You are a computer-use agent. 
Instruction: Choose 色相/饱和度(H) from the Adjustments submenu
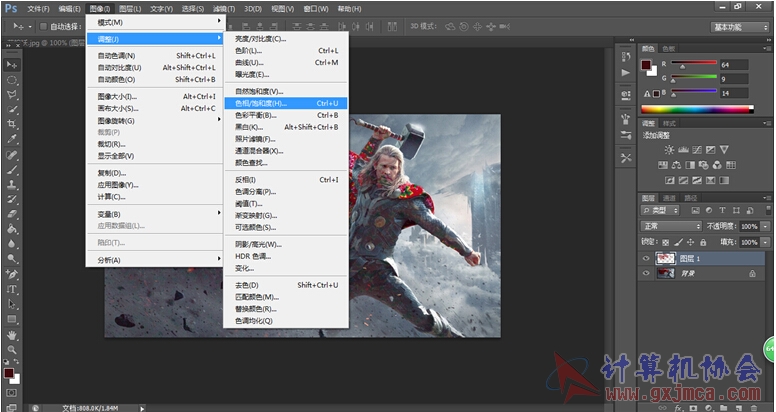(x=286, y=103)
